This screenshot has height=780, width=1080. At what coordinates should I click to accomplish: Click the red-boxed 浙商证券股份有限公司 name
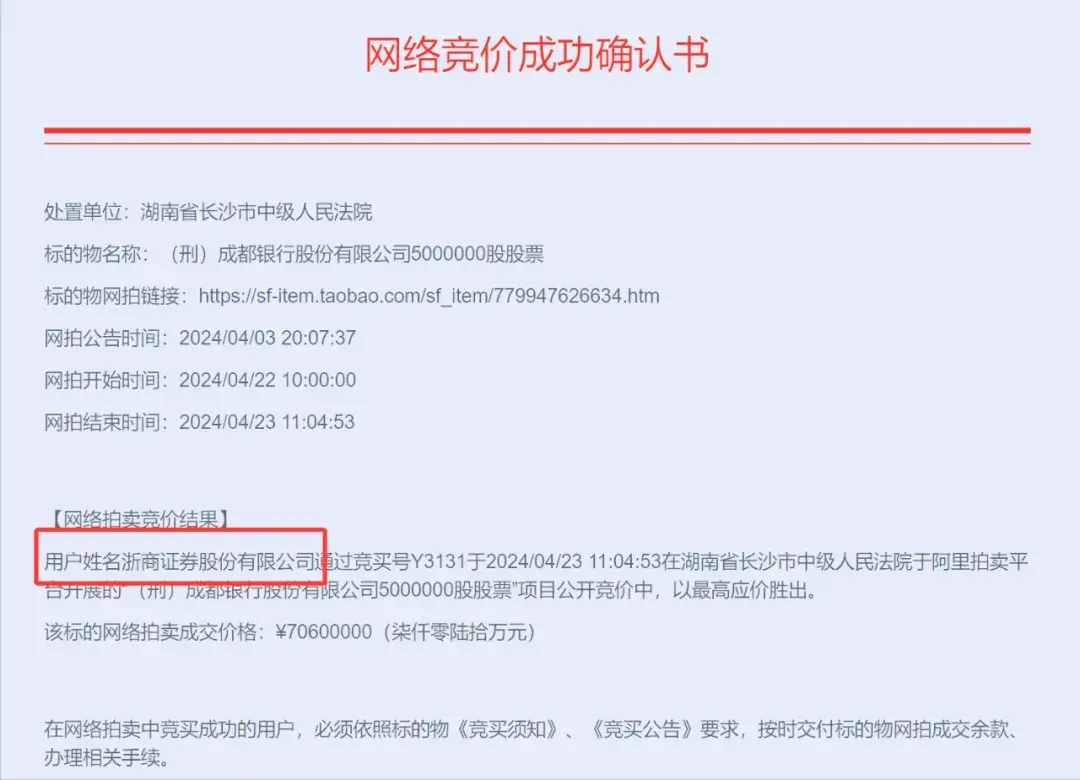coord(218,562)
